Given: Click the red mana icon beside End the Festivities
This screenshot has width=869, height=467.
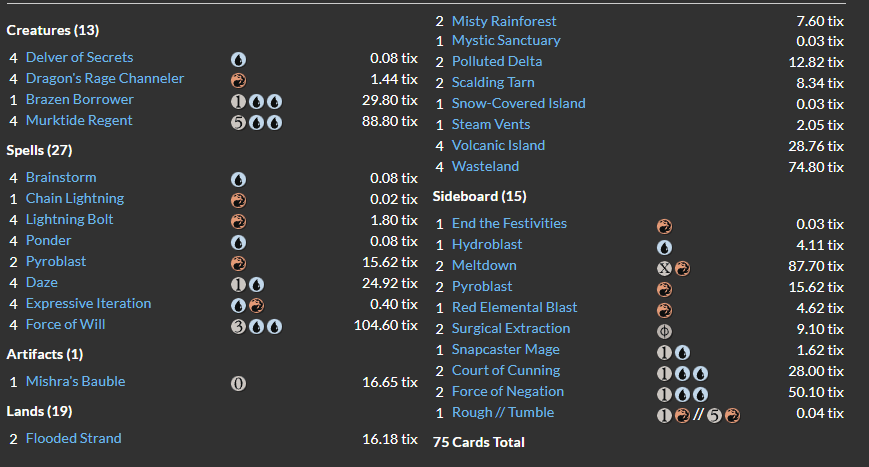Looking at the screenshot, I should coord(665,224).
